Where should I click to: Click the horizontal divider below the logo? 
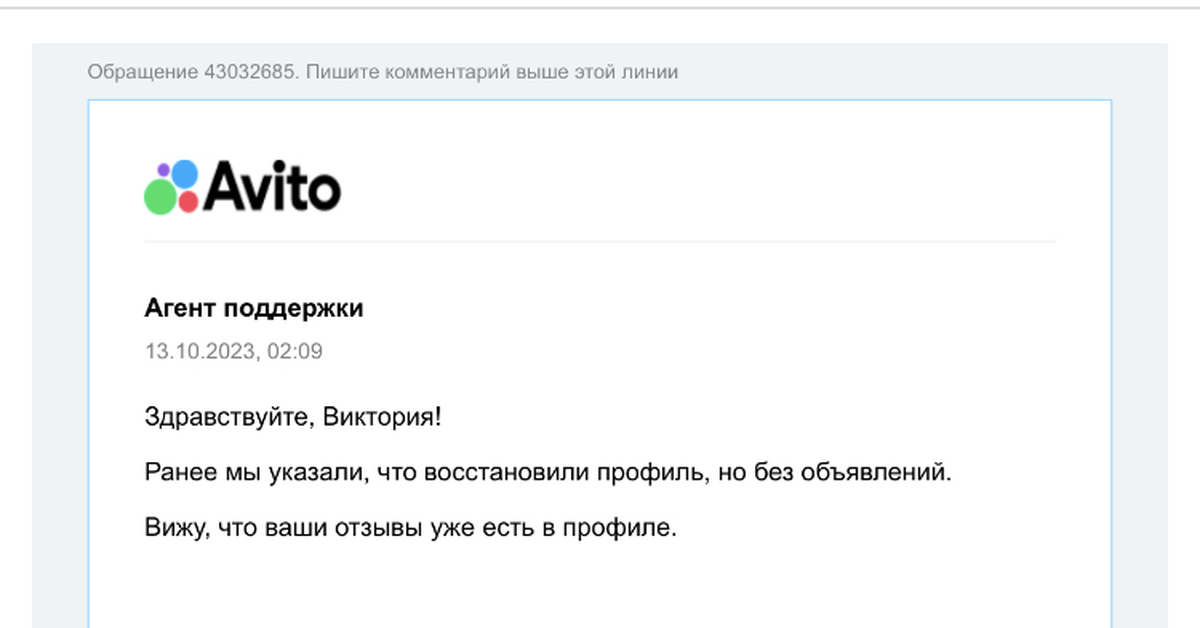pyautogui.click(x=600, y=240)
